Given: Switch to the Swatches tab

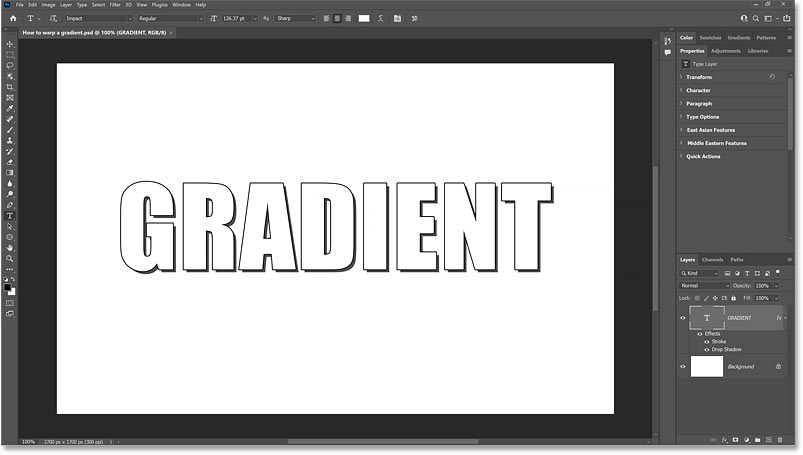Looking at the screenshot, I should tap(710, 38).
